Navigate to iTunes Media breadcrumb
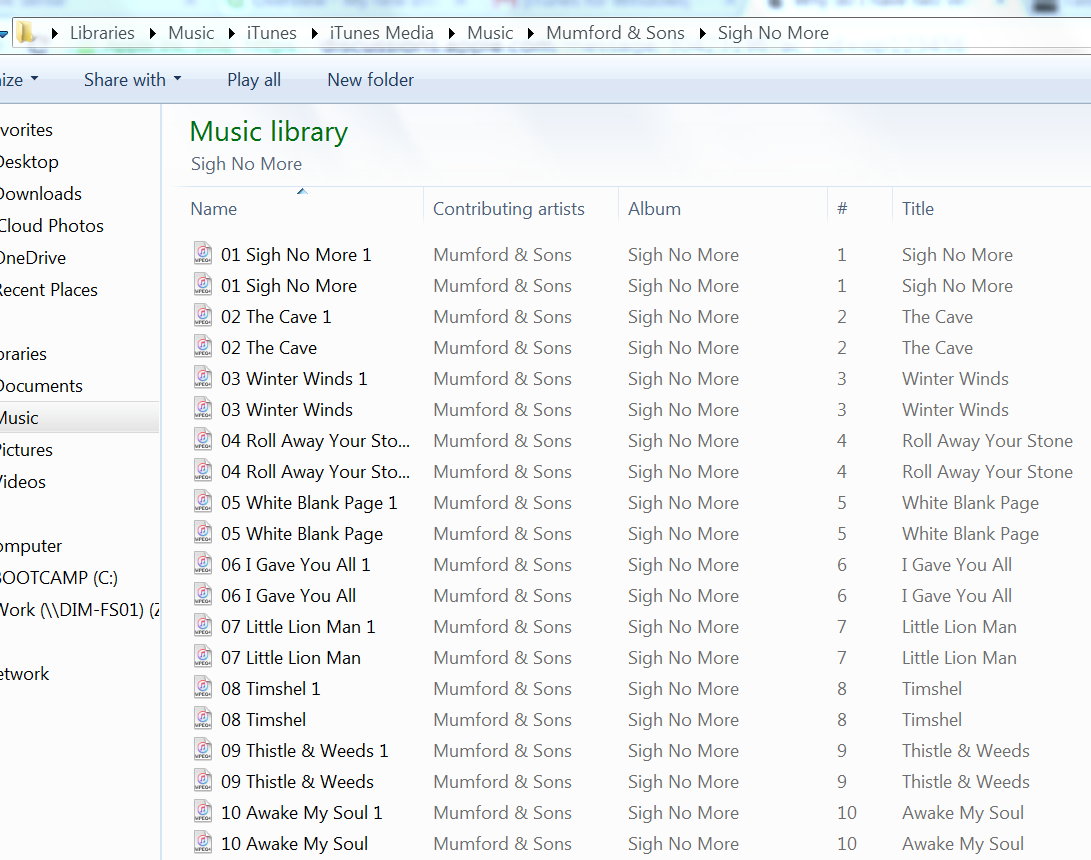The height and width of the screenshot is (860, 1091). point(381,33)
